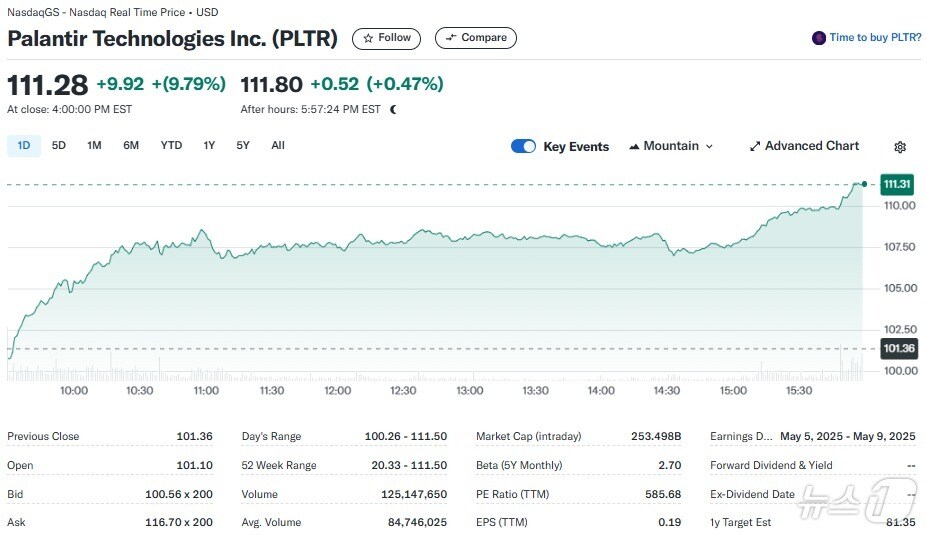The width and height of the screenshot is (927, 535).
Task: Open the Advanced Chart link
Action: [x=811, y=146]
